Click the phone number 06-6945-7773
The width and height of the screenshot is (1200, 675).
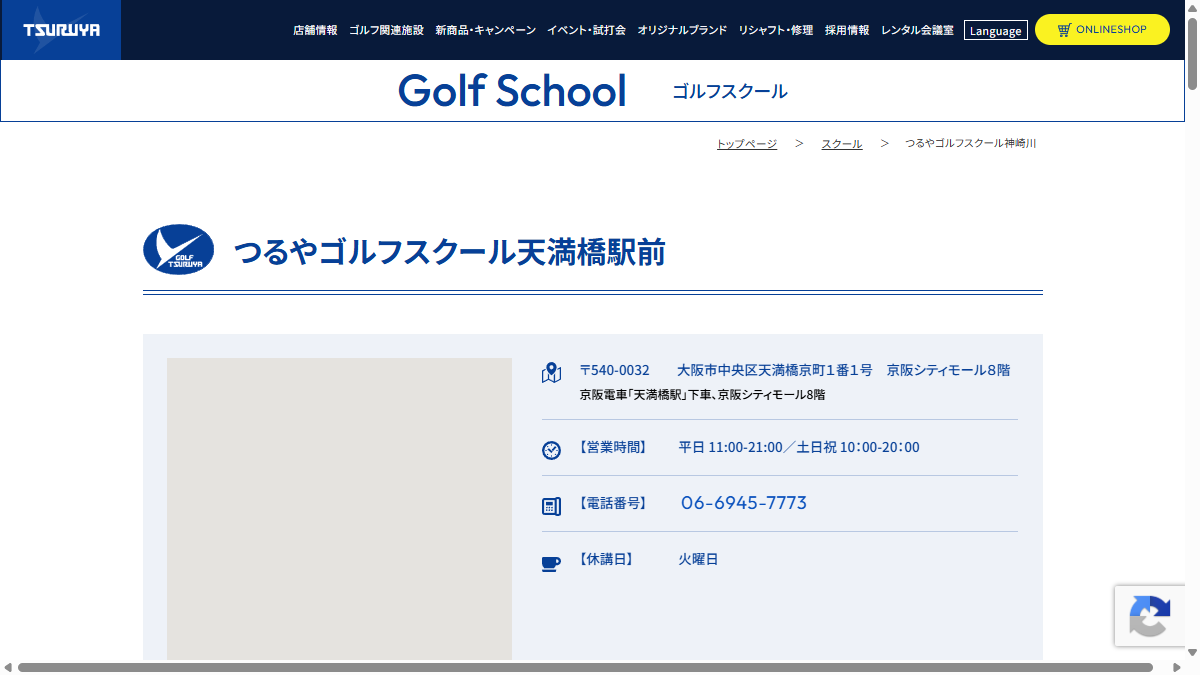point(744,503)
